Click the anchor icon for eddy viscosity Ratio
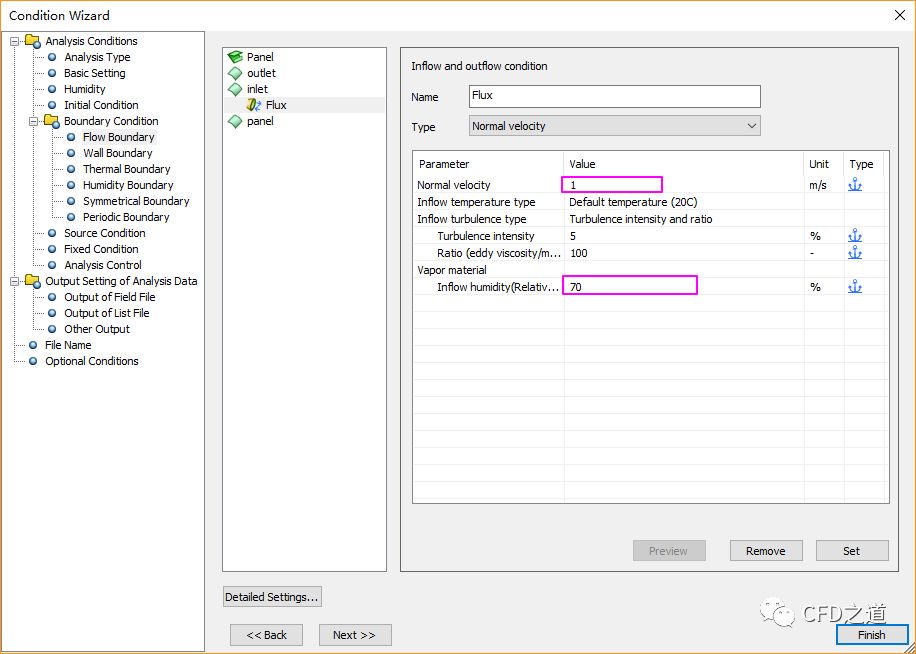916x654 pixels. 854,253
